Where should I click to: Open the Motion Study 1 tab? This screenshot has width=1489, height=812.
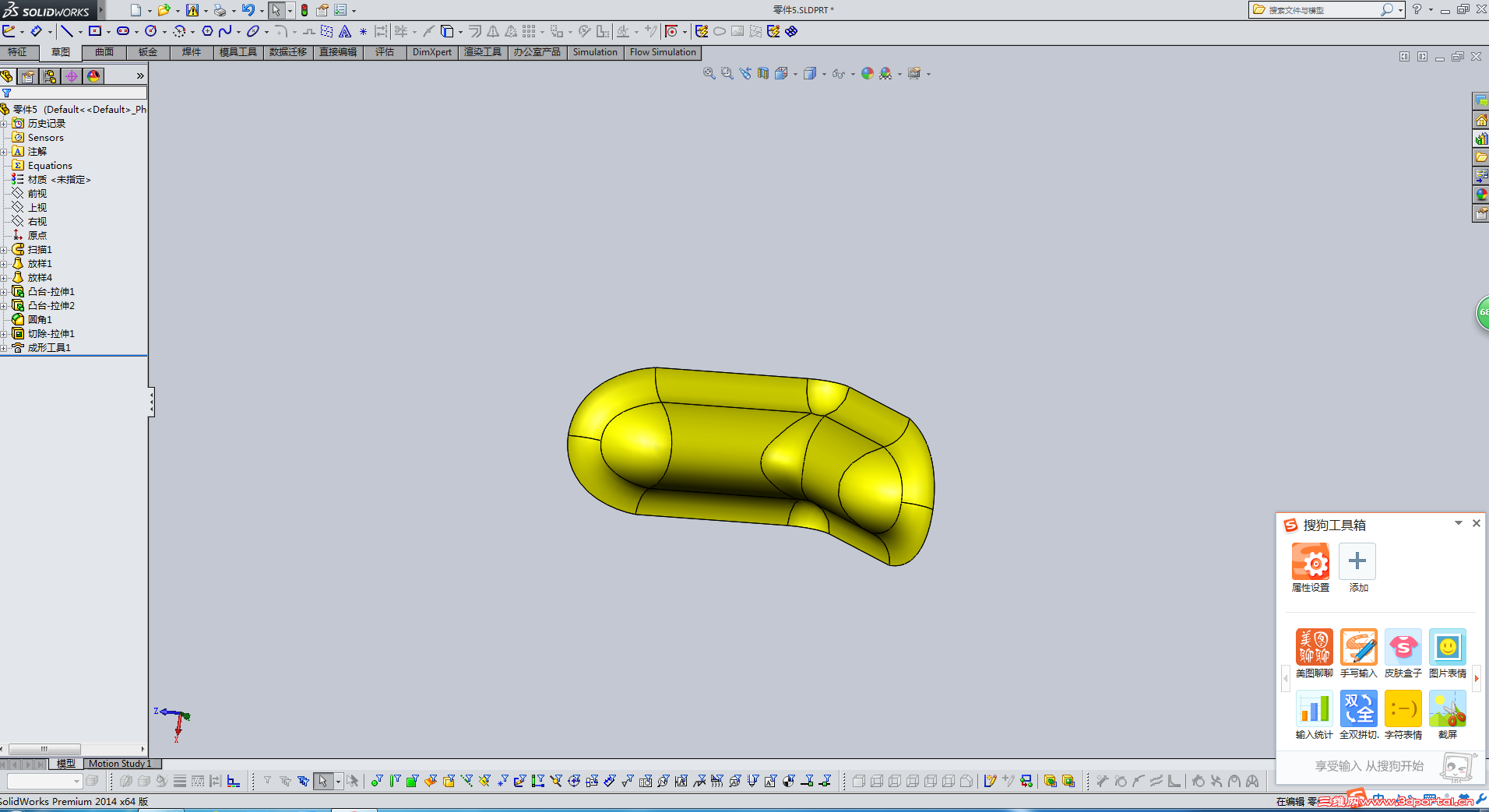tap(120, 764)
